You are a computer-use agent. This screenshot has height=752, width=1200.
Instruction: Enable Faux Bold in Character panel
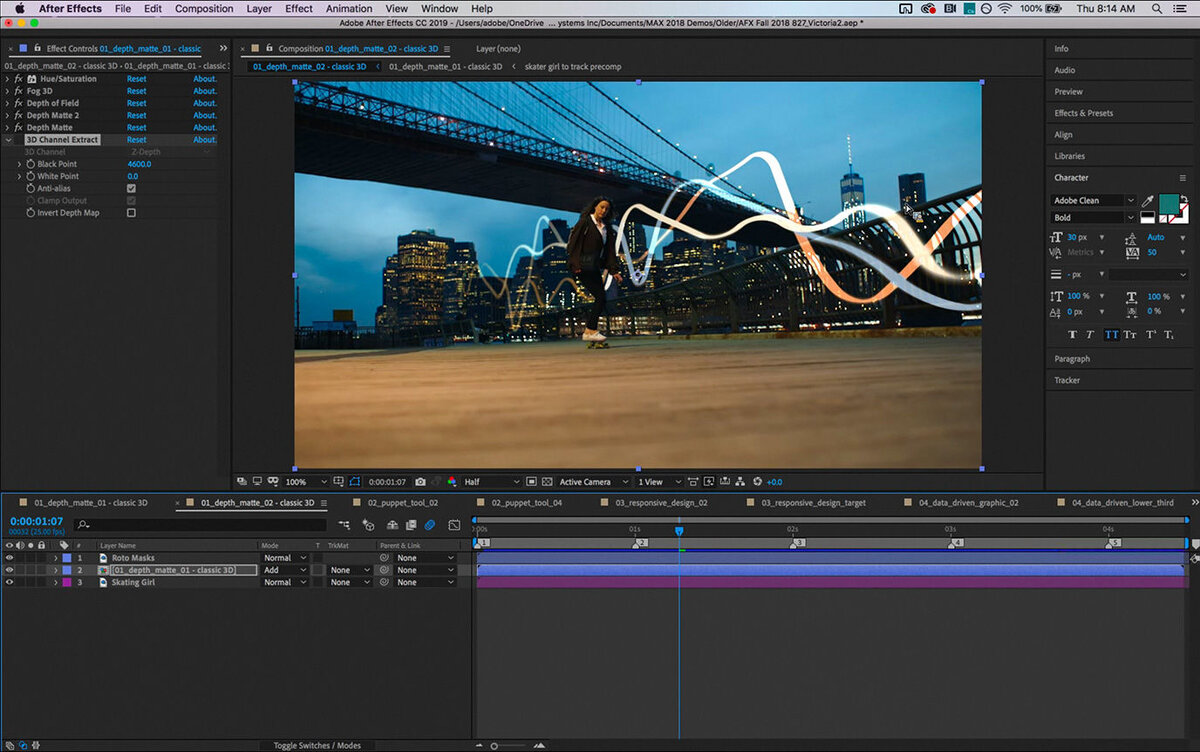click(1073, 335)
